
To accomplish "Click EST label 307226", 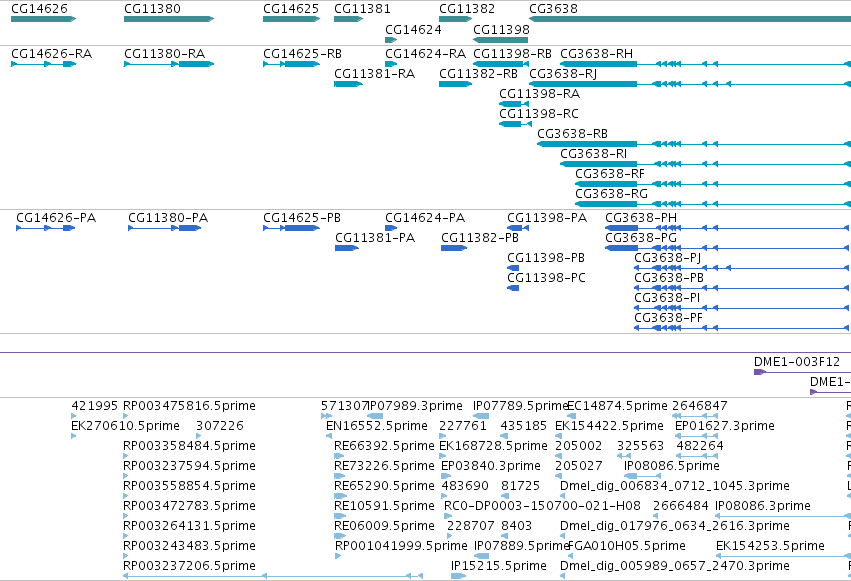I will (x=220, y=426).
